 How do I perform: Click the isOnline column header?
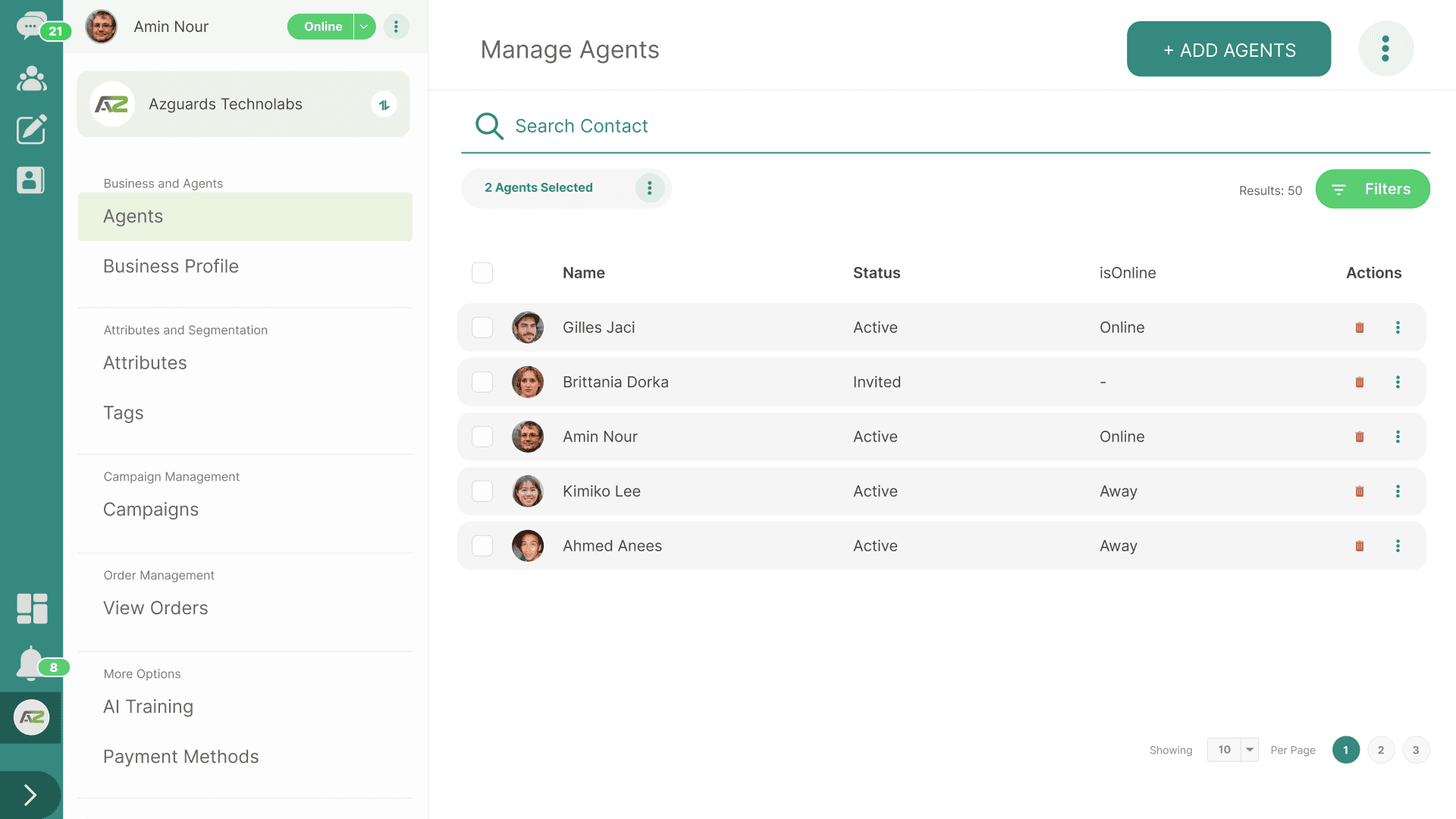pos(1128,273)
